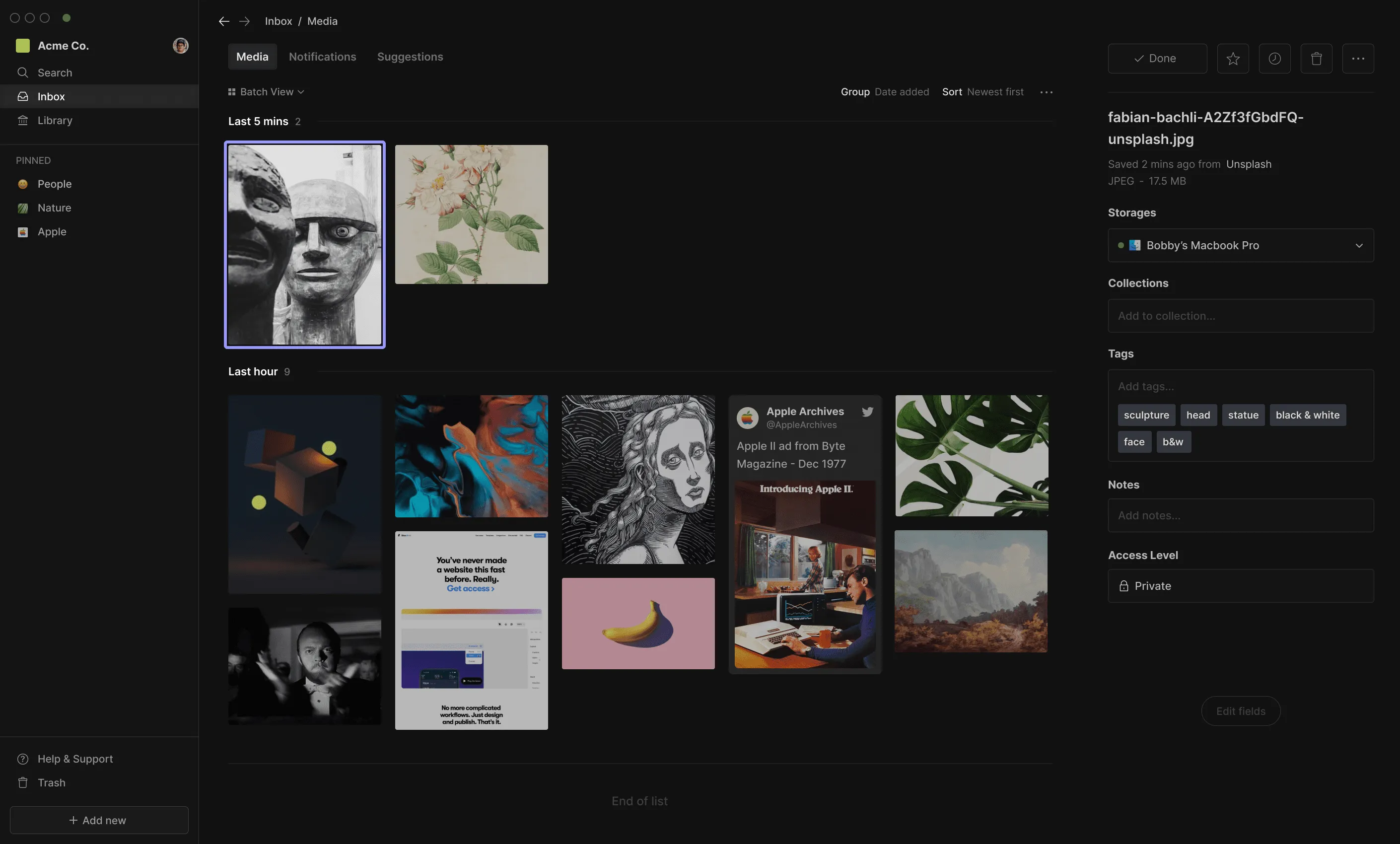Snooze the item with the clock icon
1400x844 pixels.
click(1274, 59)
